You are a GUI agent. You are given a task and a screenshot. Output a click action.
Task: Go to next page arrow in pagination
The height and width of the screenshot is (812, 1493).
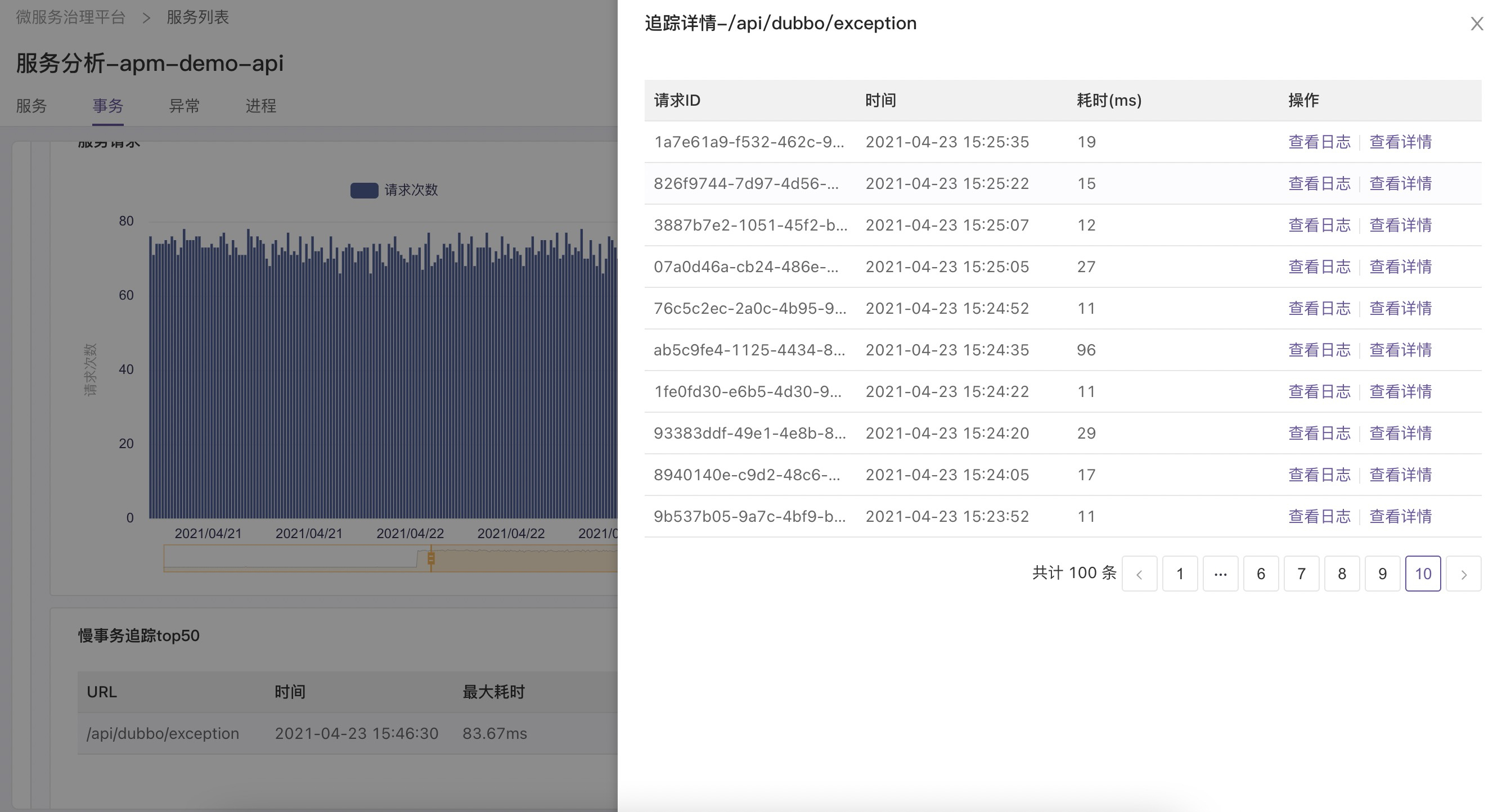pos(1463,574)
